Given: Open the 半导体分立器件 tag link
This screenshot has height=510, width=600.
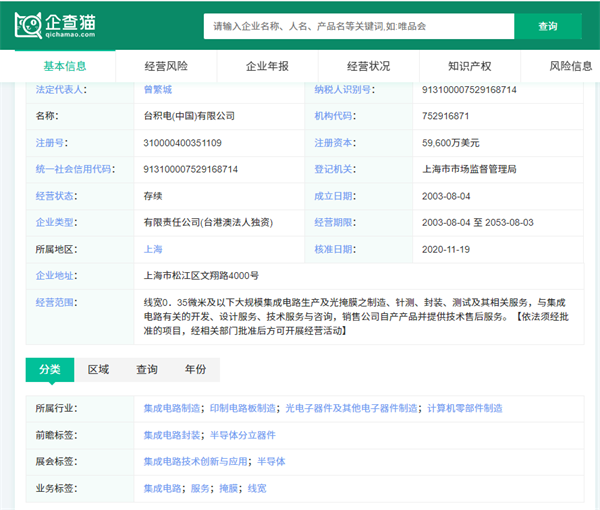Looking at the screenshot, I should [243, 435].
